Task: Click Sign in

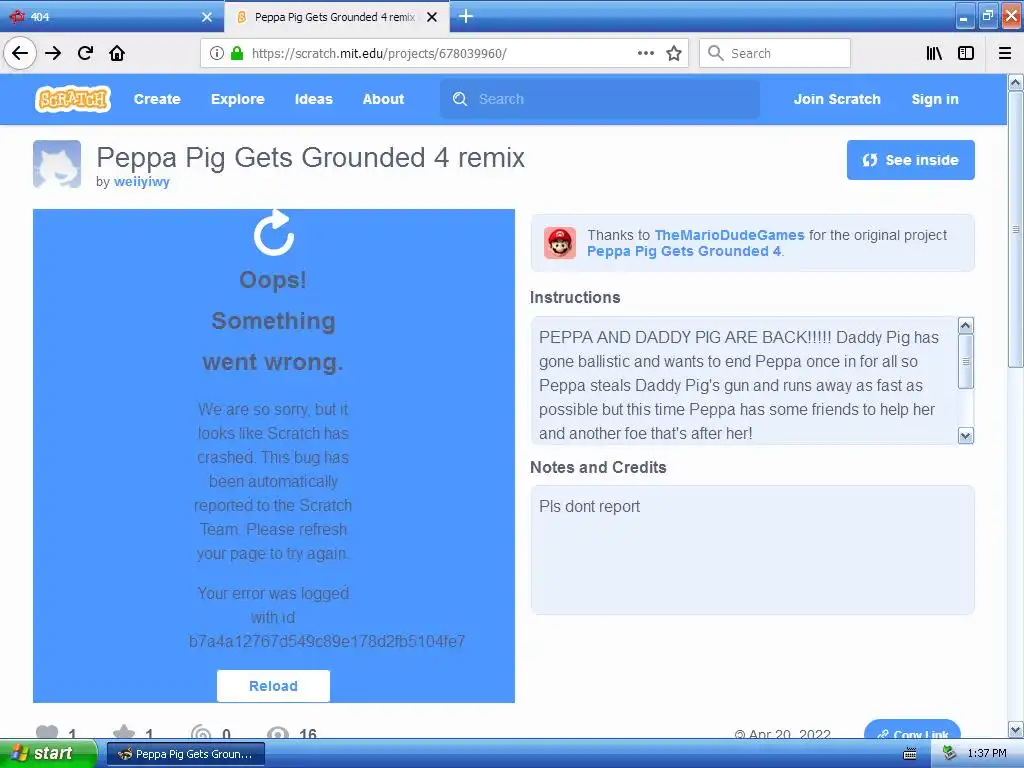Action: click(935, 99)
